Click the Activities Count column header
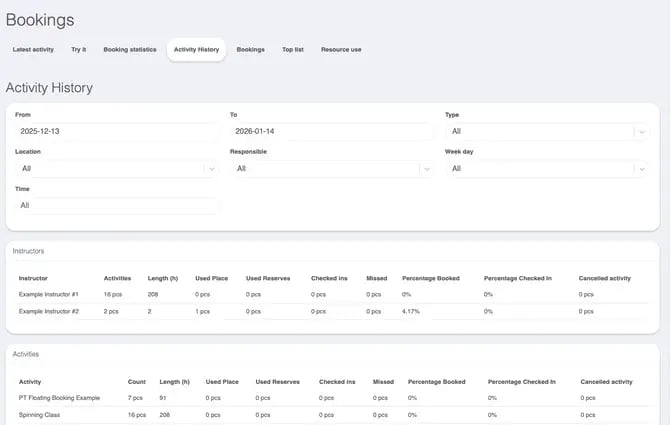670x425 pixels. pos(137,381)
